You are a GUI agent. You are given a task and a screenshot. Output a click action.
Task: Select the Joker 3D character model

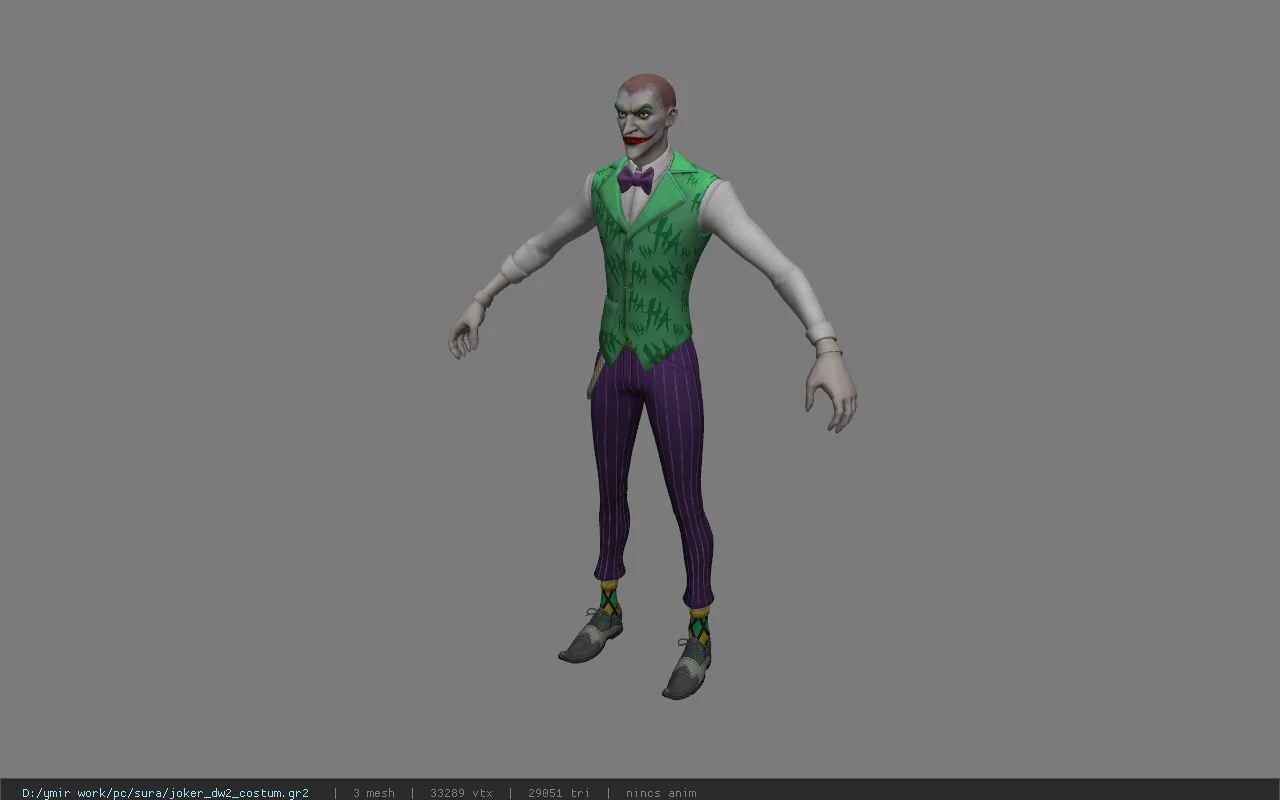(650, 385)
